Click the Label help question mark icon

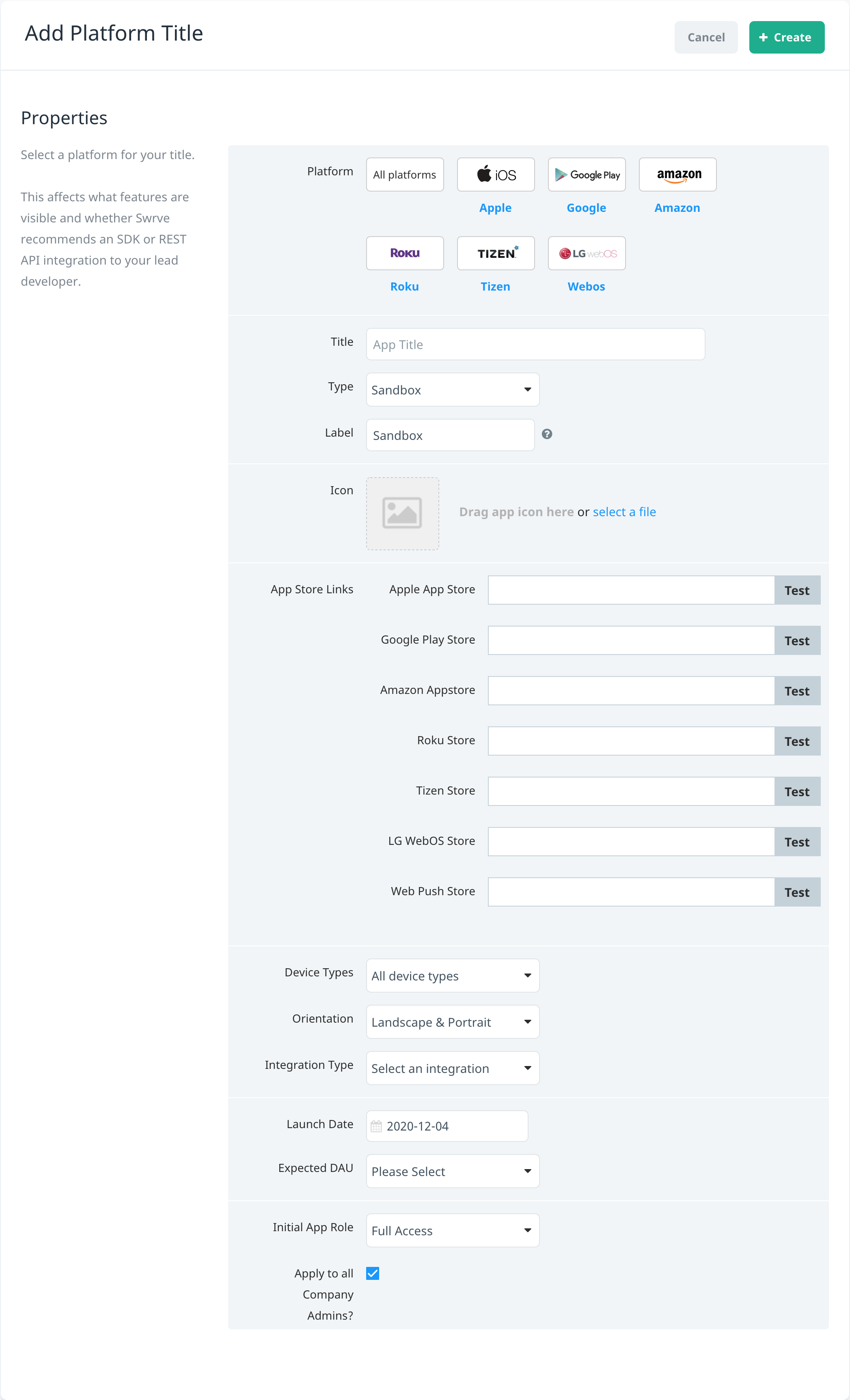pos(547,434)
